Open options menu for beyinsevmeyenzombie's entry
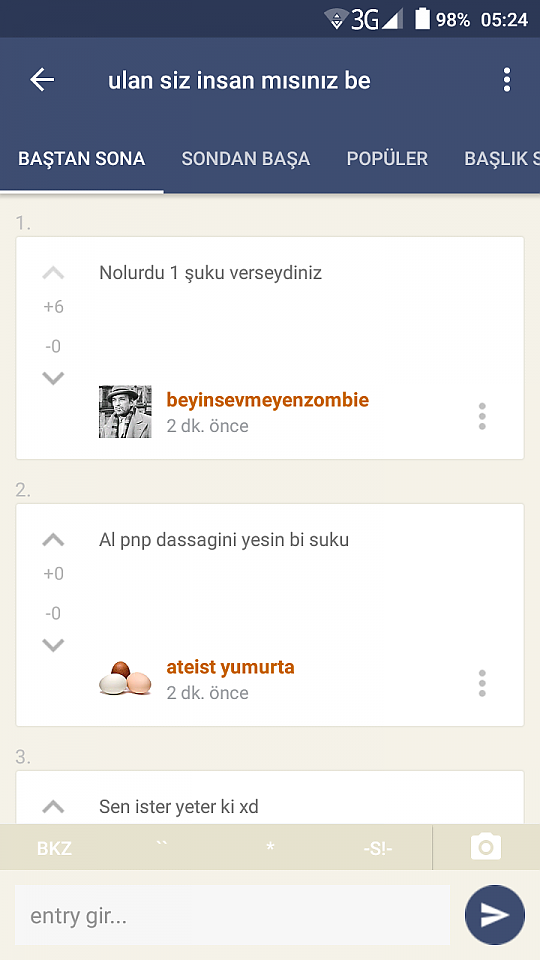 pos(482,416)
